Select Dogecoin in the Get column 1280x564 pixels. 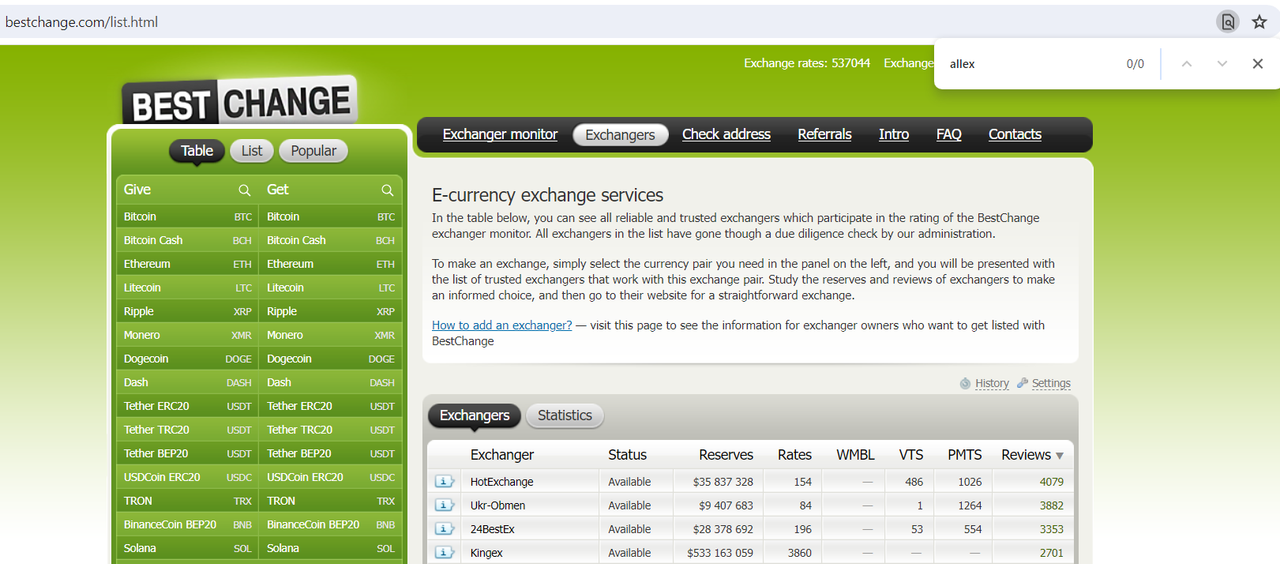click(x=331, y=359)
